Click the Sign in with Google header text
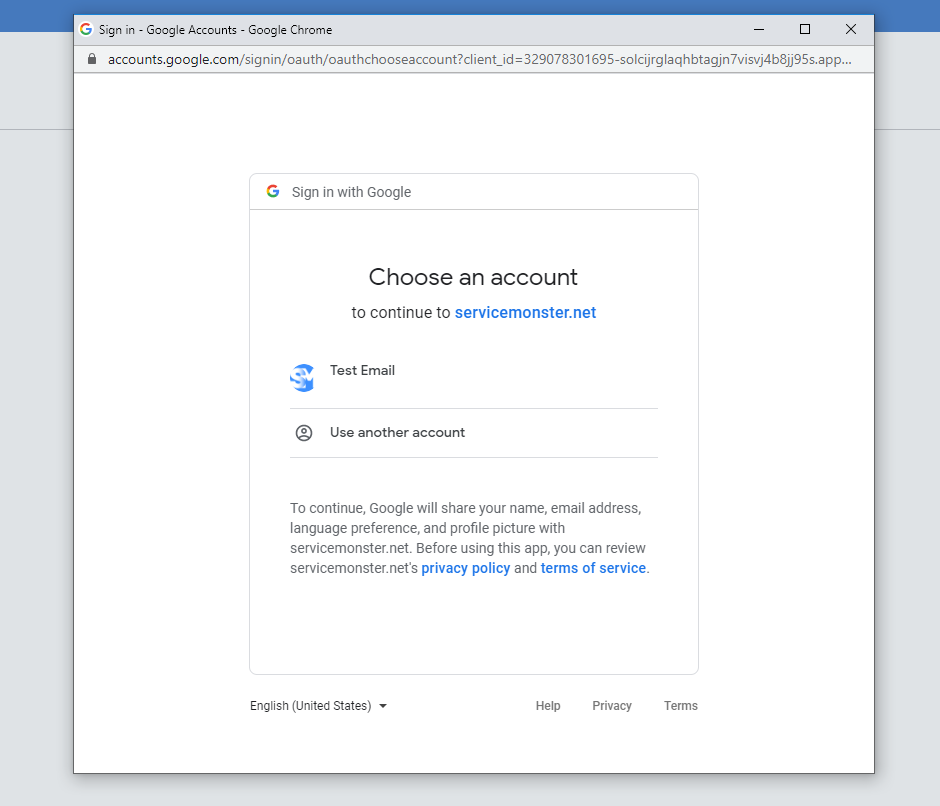Screen dimensions: 940x806 (x=351, y=192)
